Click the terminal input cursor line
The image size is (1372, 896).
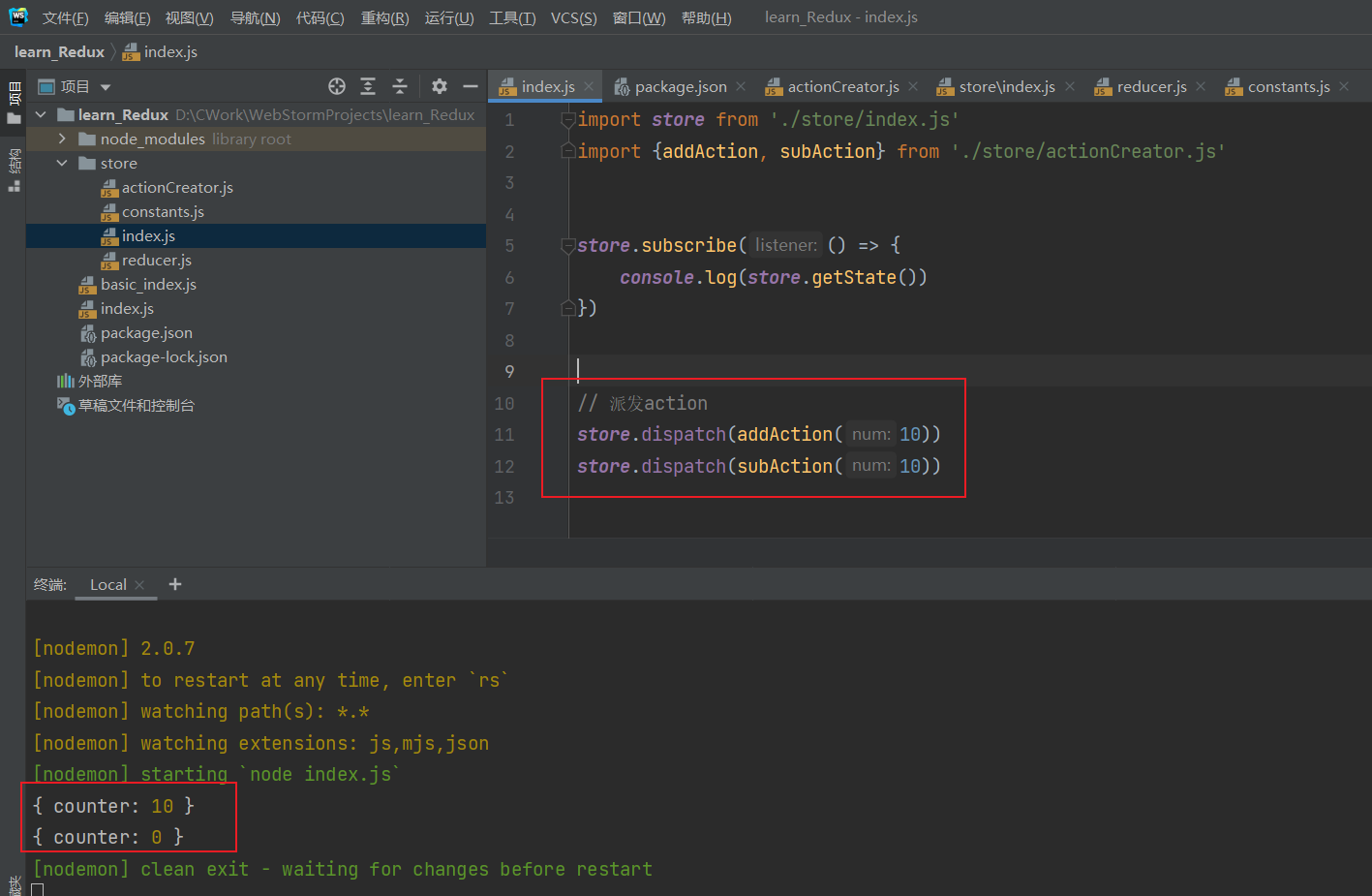(x=38, y=889)
